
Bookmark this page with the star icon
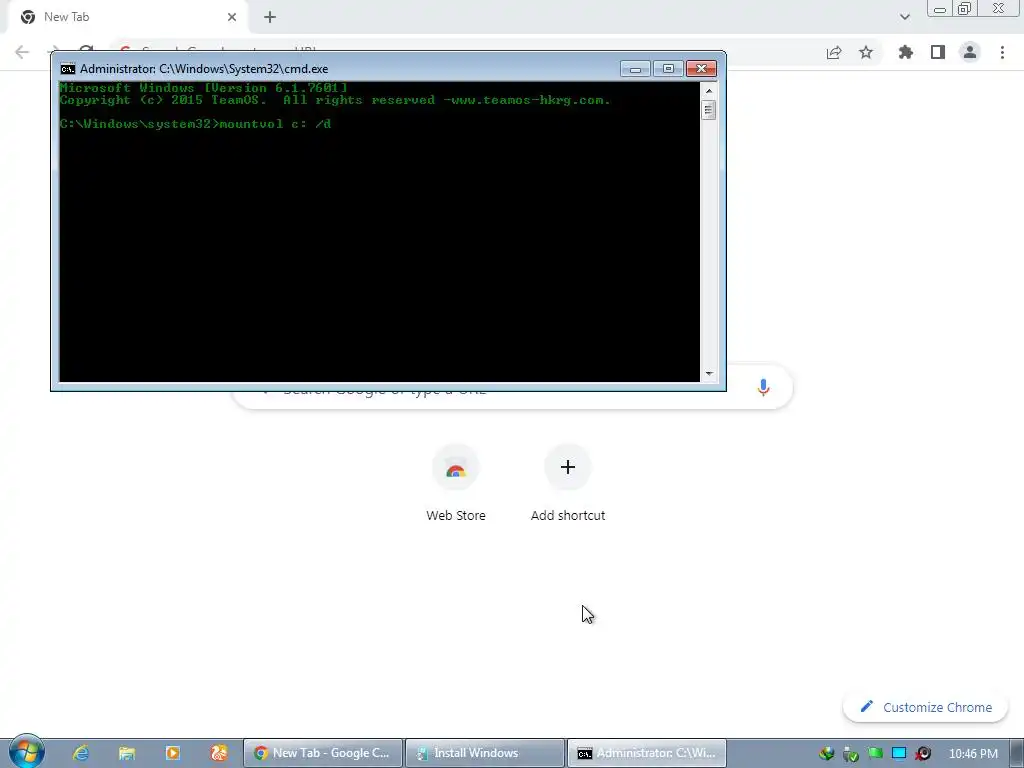(x=866, y=52)
